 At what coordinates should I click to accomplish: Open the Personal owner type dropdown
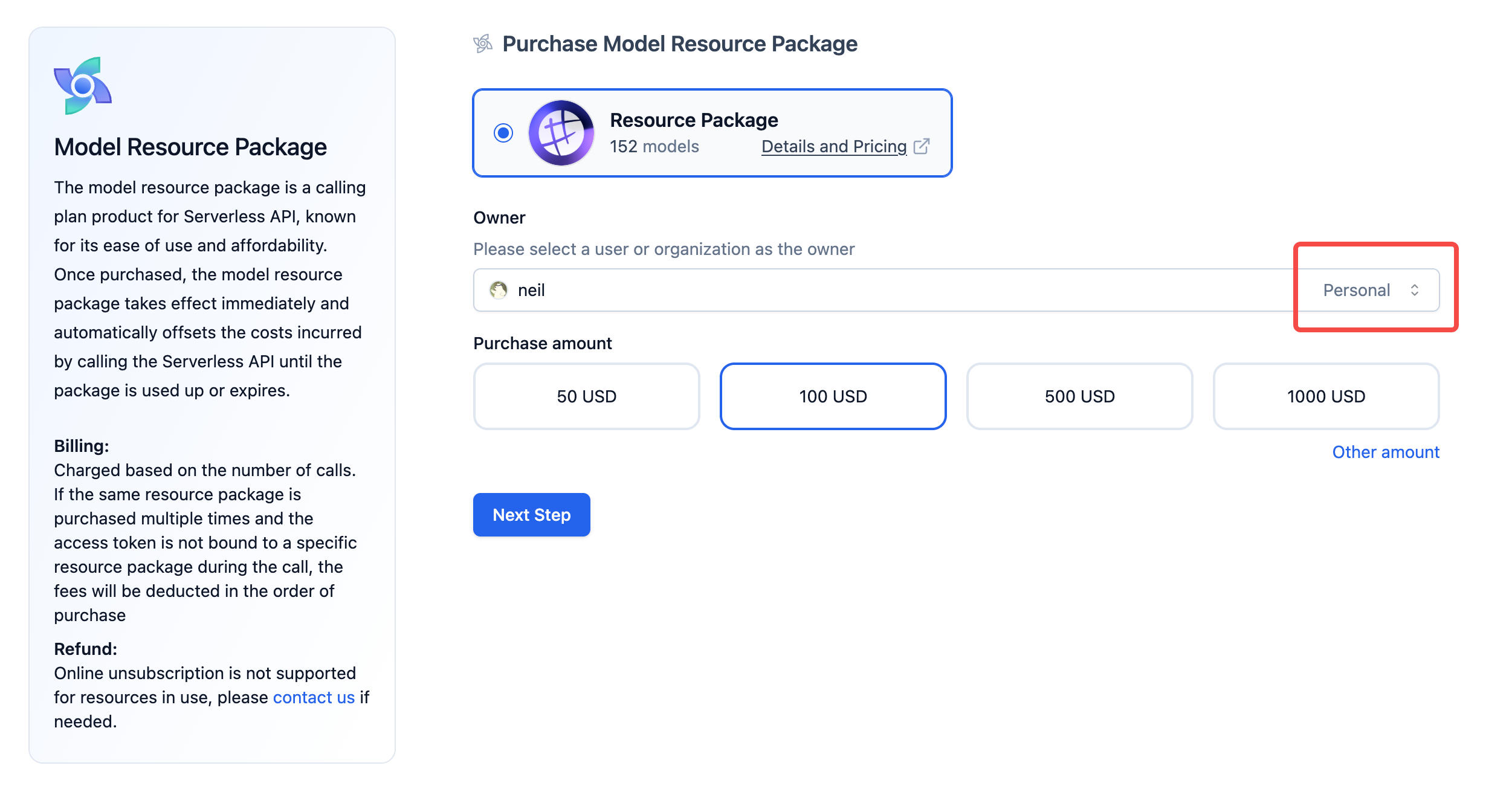1357,290
